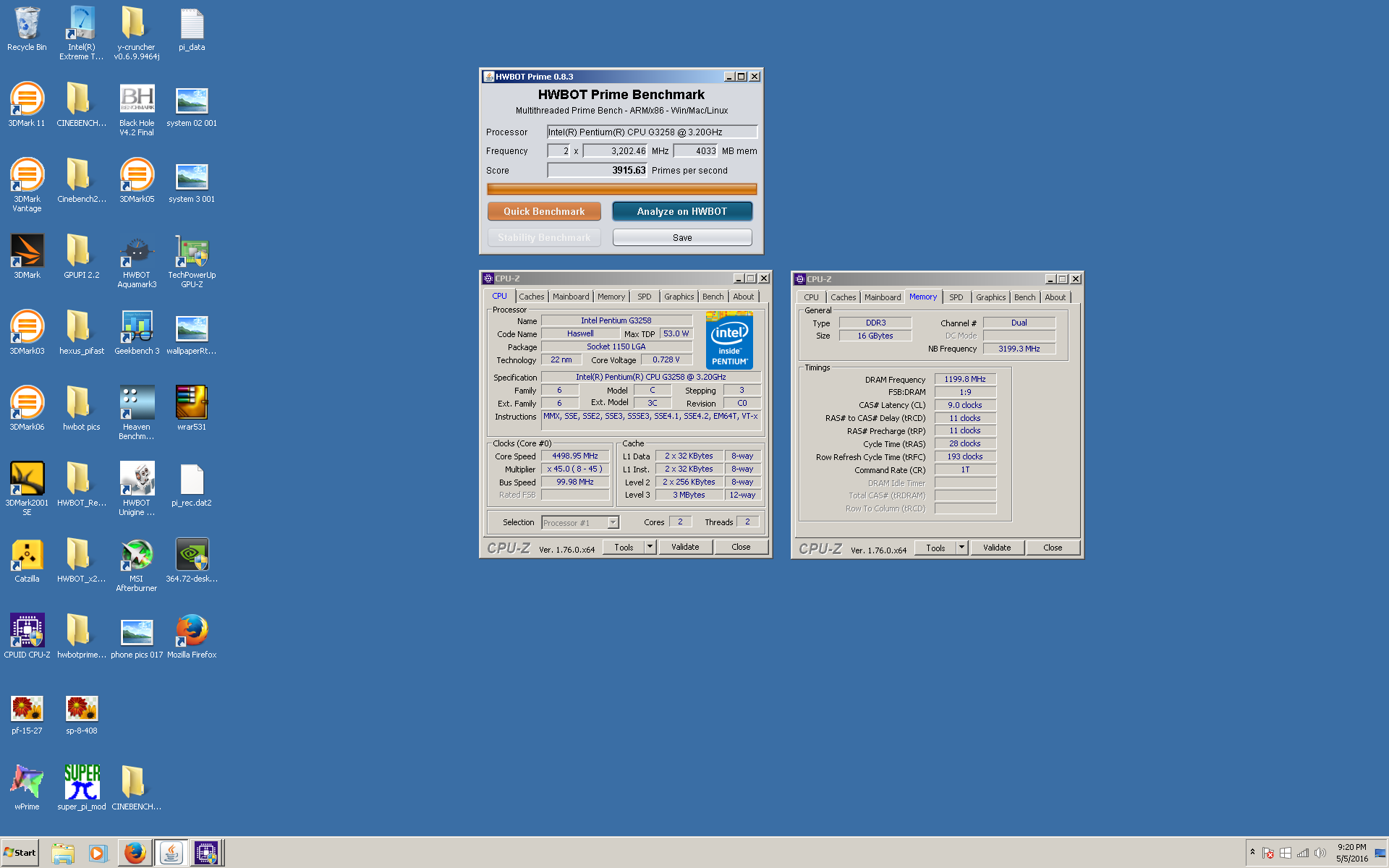Click Tools button in left CPU-Z window
Screen dimensions: 1389x868
[624, 547]
